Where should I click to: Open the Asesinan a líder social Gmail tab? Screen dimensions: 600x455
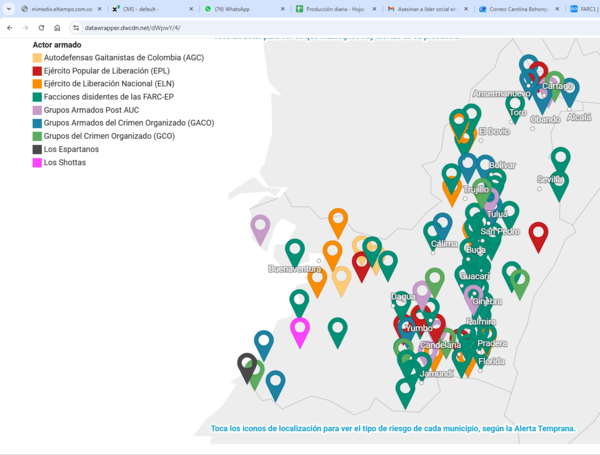click(425, 9)
